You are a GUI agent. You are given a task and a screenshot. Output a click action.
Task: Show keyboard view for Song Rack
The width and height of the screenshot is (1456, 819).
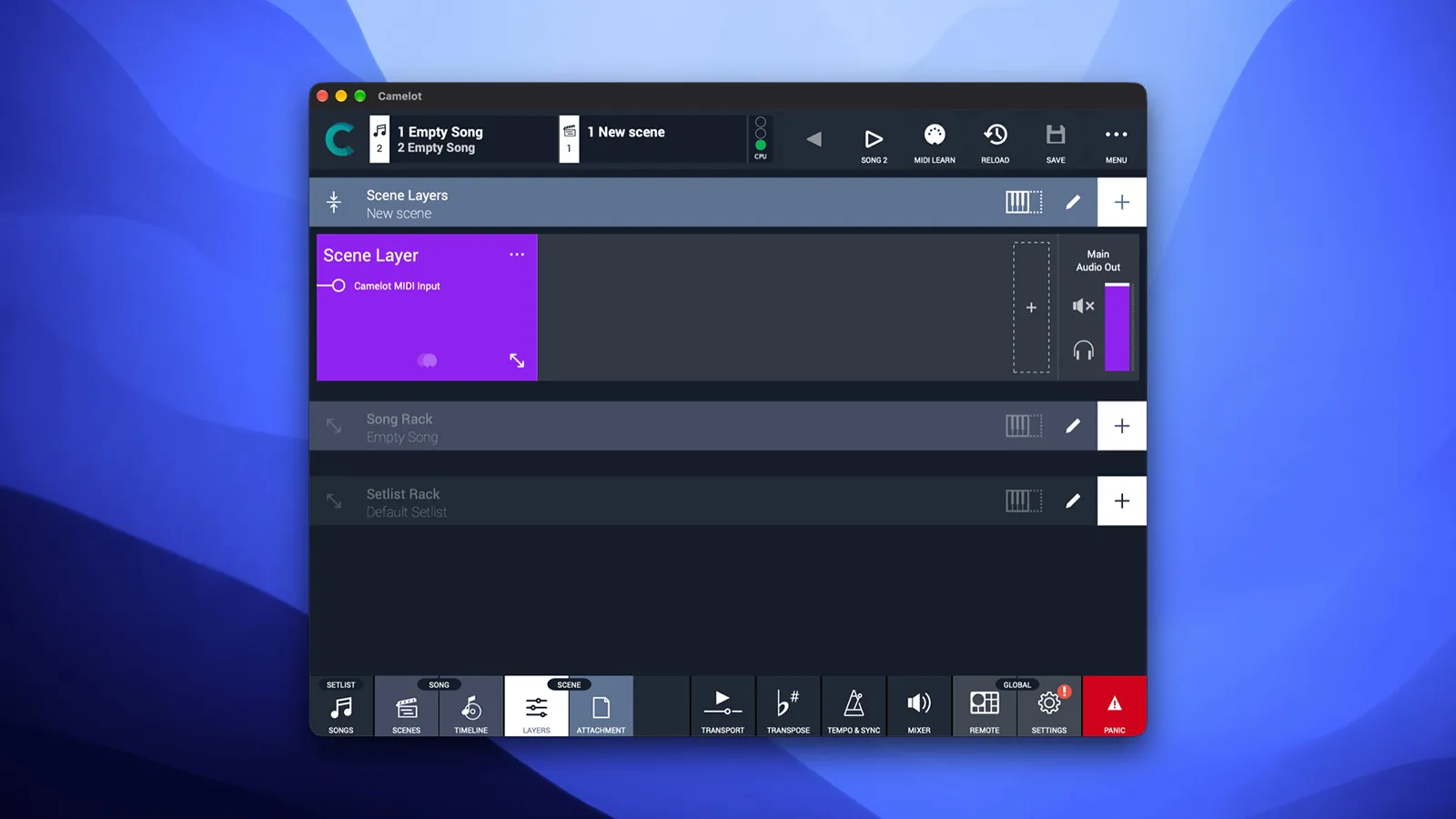tap(1024, 426)
